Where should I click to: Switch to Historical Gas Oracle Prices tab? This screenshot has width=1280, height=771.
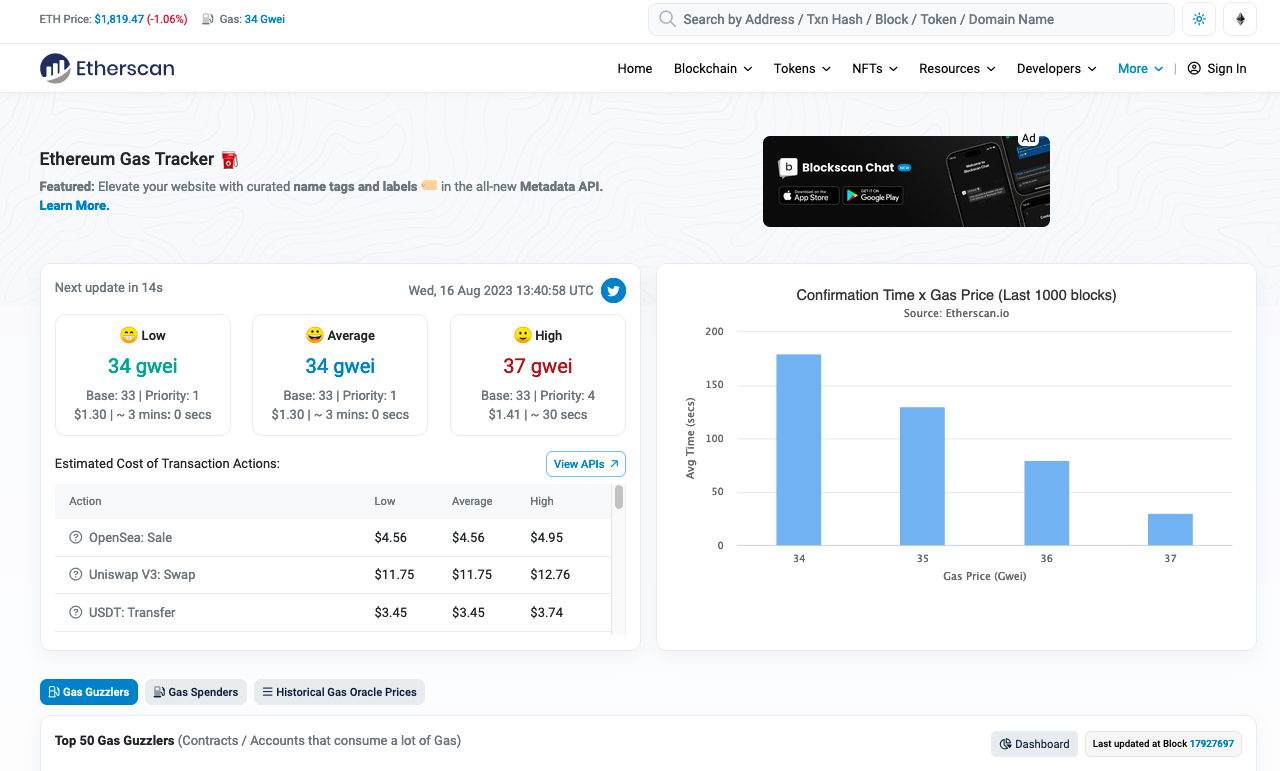tap(339, 692)
